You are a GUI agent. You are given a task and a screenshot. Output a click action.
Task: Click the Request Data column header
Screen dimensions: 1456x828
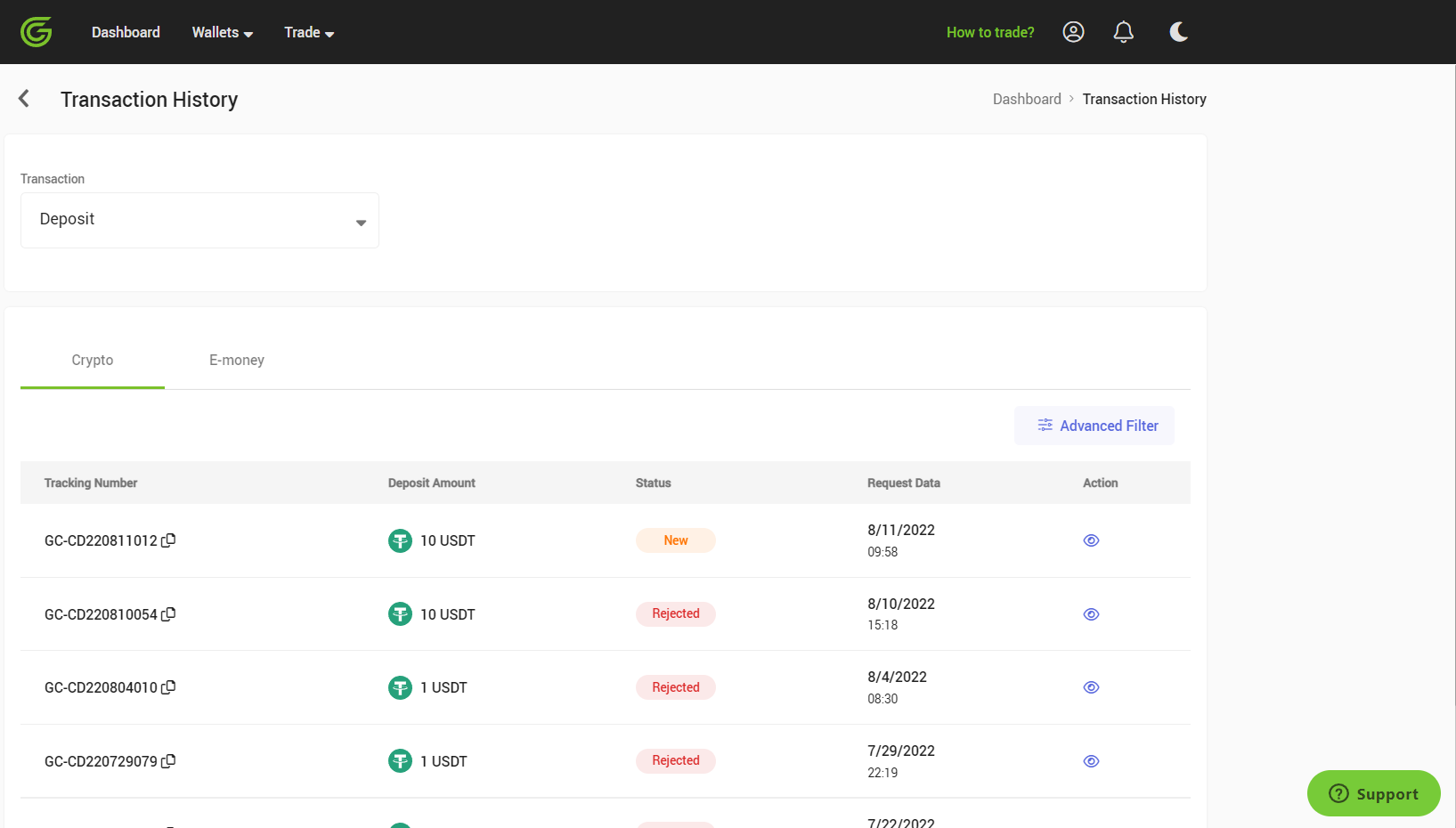[904, 483]
